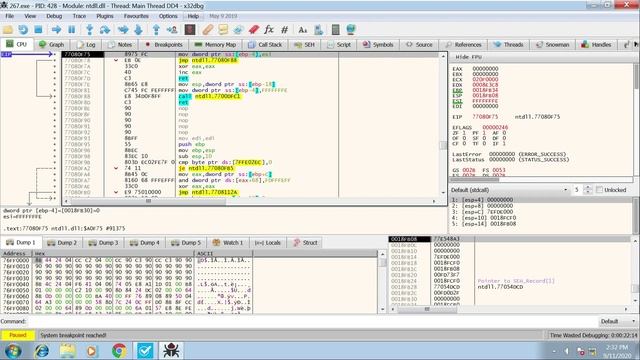Open the Calculator icon

tap(335, 29)
